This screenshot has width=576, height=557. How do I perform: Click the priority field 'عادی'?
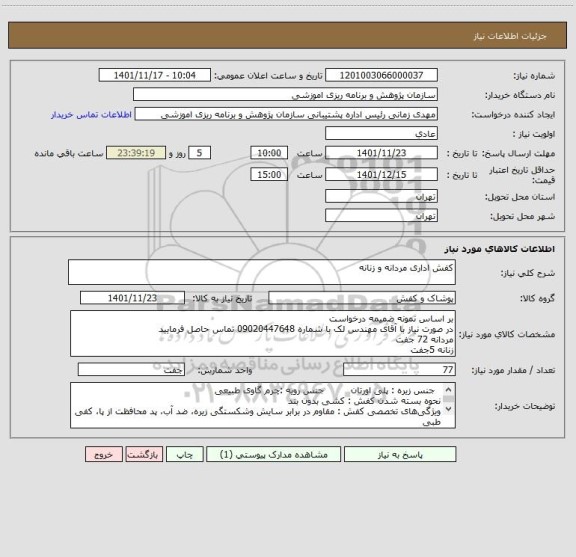(381, 133)
